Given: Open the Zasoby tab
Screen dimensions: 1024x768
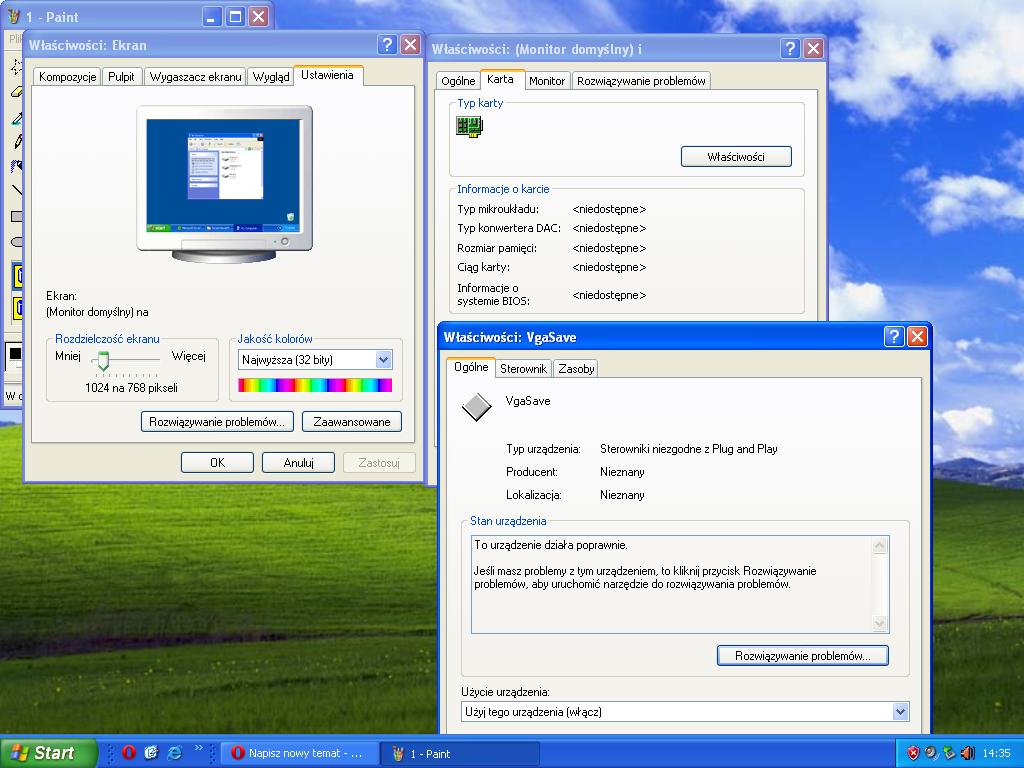Looking at the screenshot, I should [x=576, y=369].
